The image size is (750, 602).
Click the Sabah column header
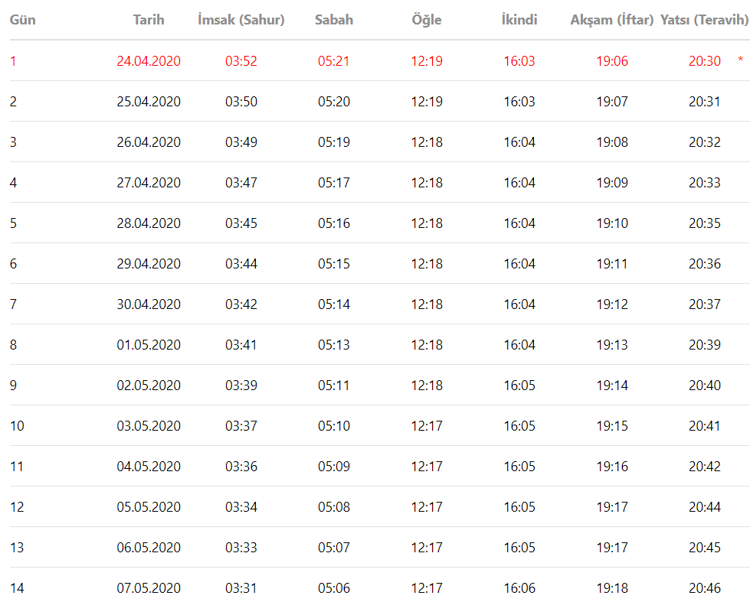click(334, 20)
